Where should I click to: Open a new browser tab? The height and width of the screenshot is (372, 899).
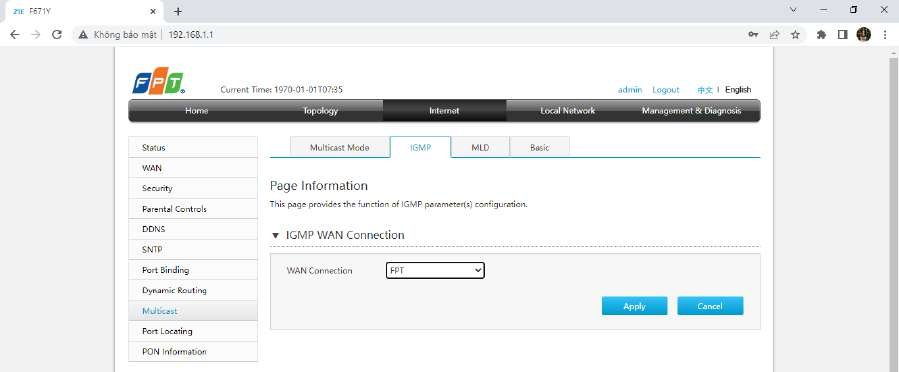click(x=178, y=11)
